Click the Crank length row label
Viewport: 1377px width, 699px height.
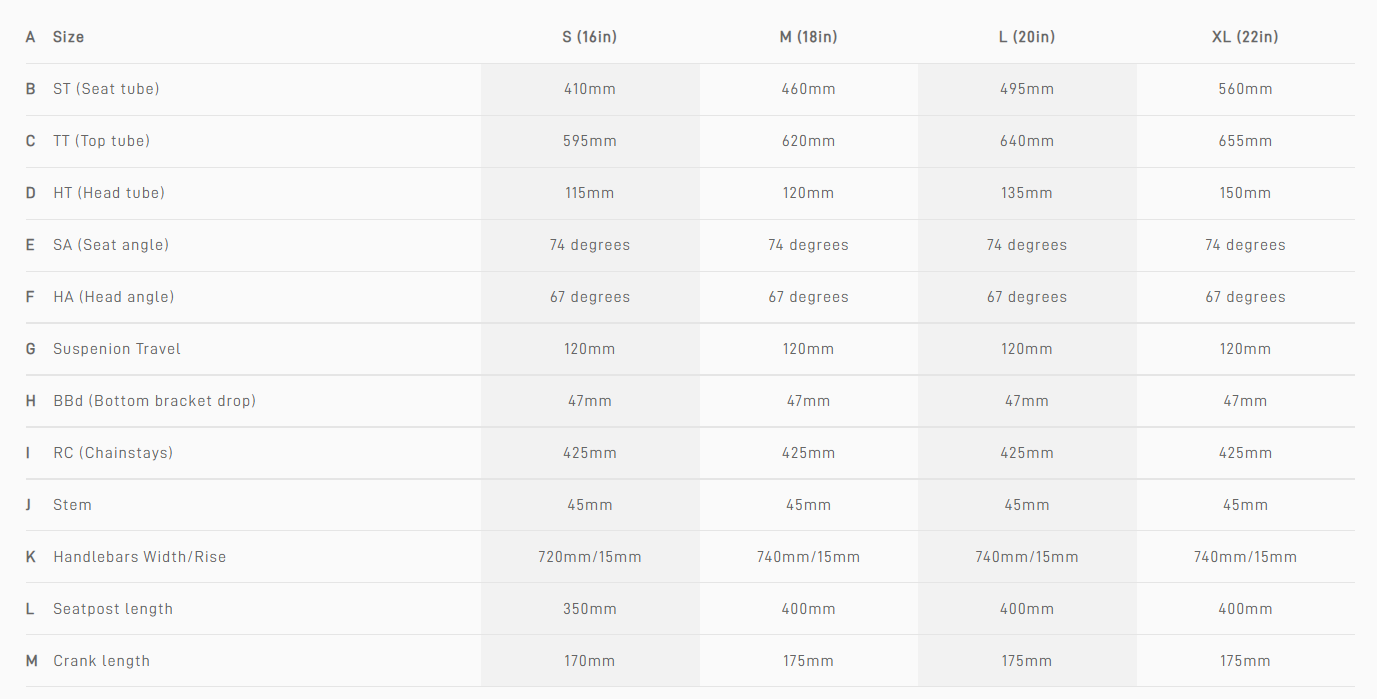(x=101, y=661)
